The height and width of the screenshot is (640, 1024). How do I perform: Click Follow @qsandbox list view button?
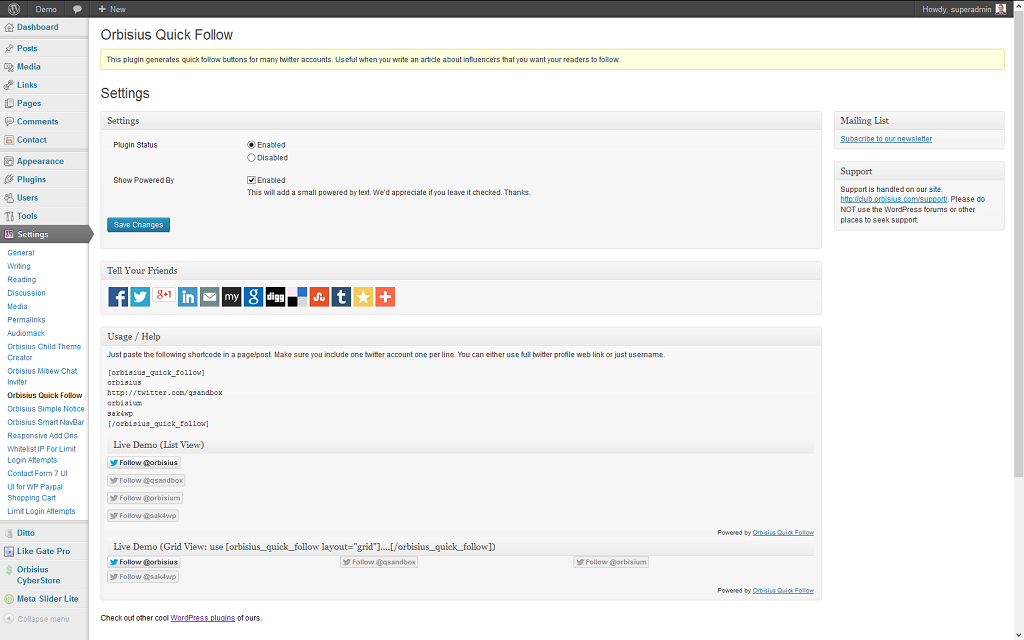pyautogui.click(x=146, y=480)
